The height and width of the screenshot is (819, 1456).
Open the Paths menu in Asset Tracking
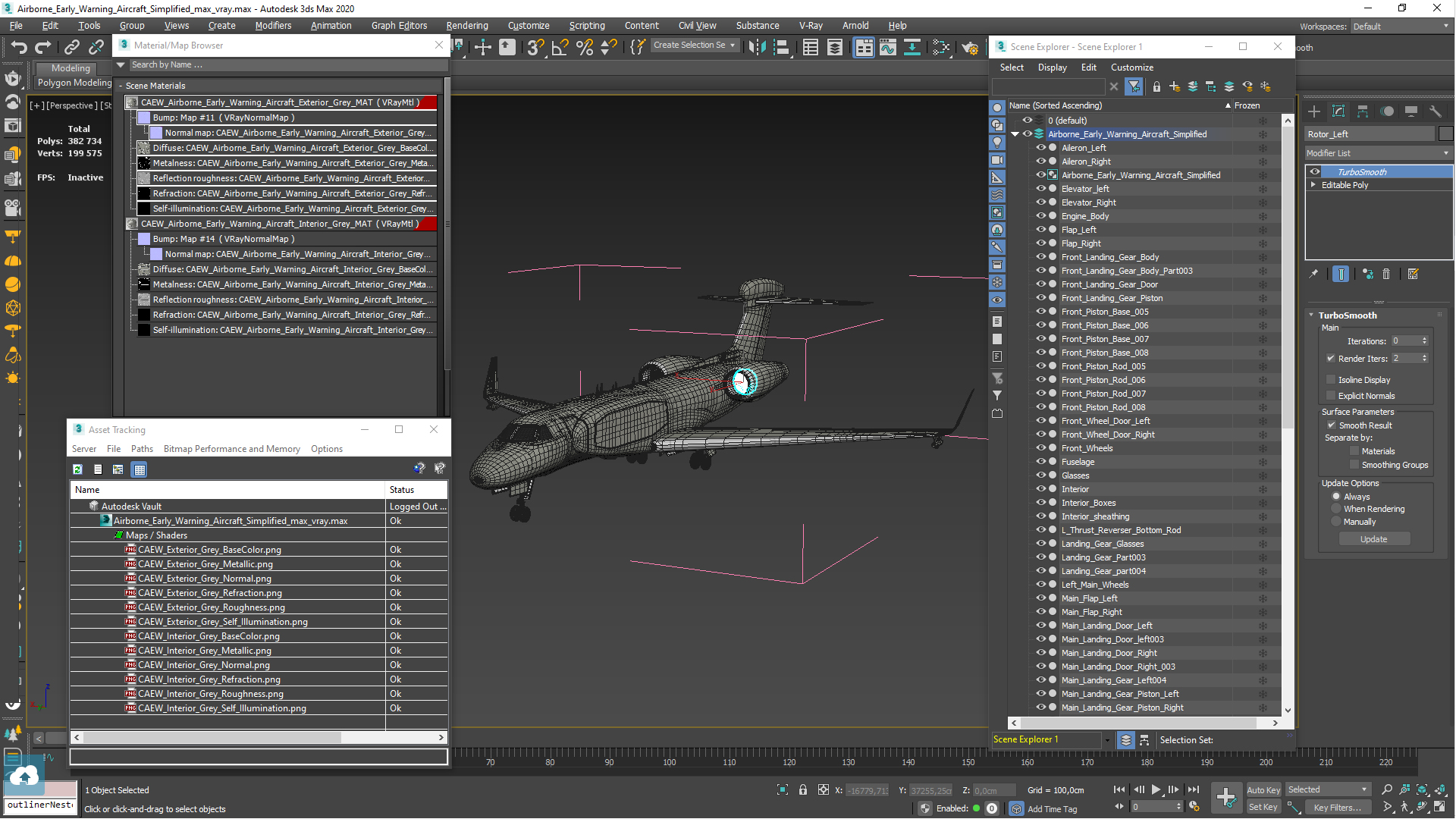[142, 449]
